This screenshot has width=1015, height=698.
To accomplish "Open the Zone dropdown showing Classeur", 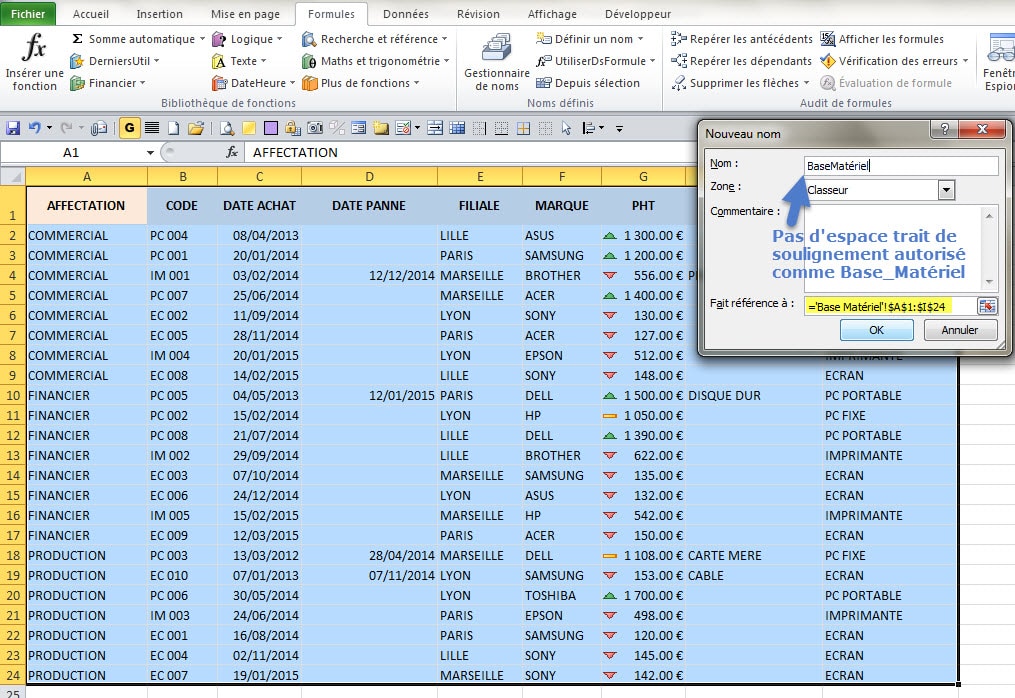I will coord(946,190).
